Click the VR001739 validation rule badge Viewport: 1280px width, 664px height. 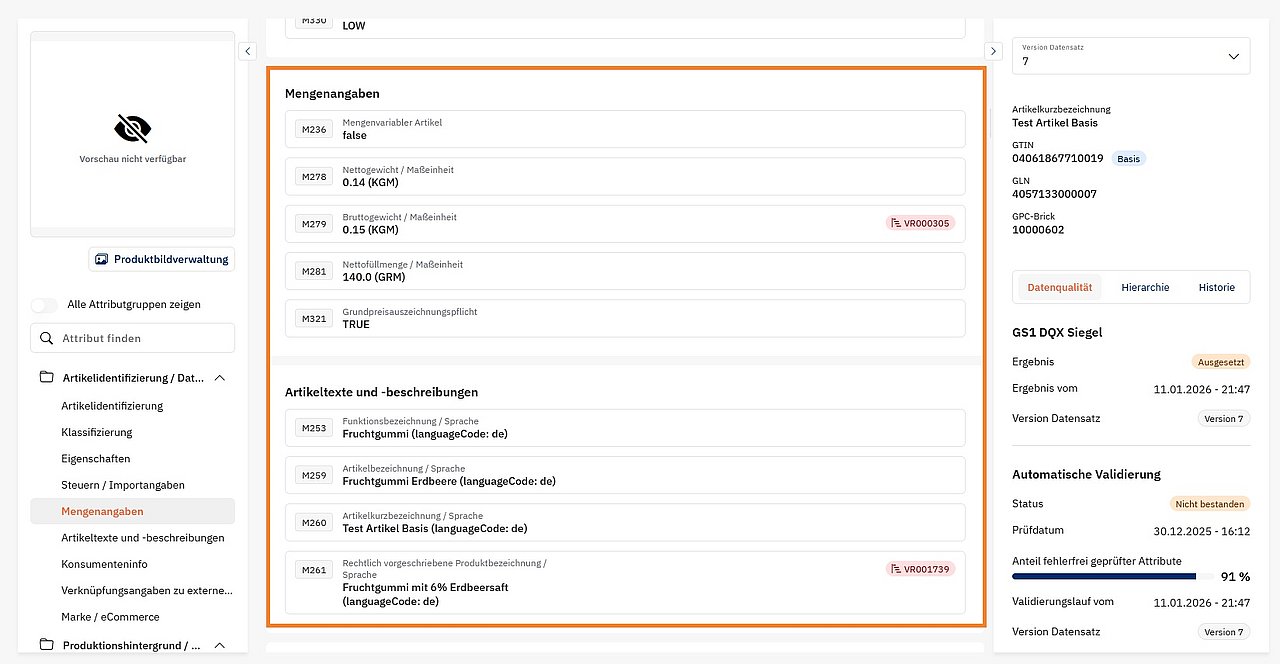[x=920, y=568]
